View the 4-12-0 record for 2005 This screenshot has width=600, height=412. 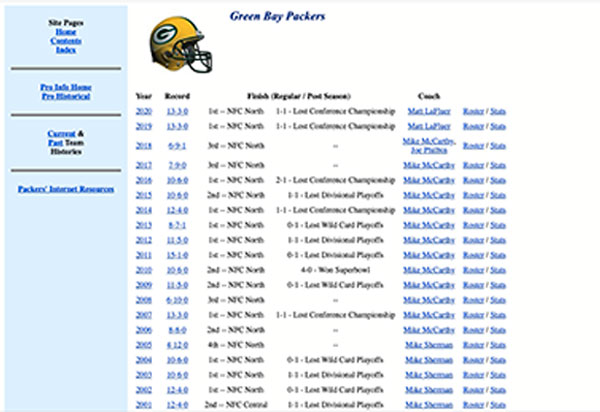[x=177, y=345]
